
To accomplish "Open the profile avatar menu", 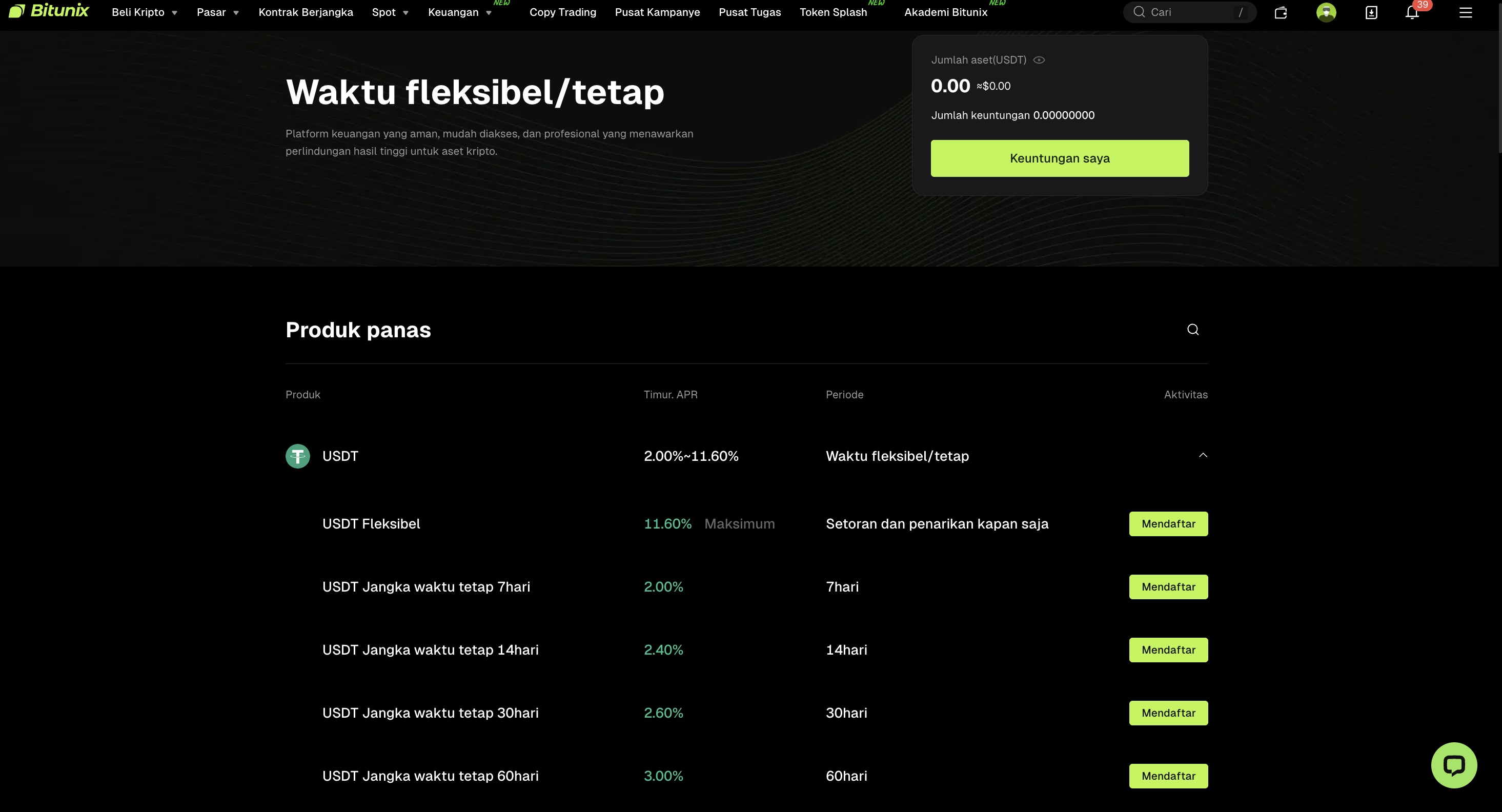I will (1326, 12).
